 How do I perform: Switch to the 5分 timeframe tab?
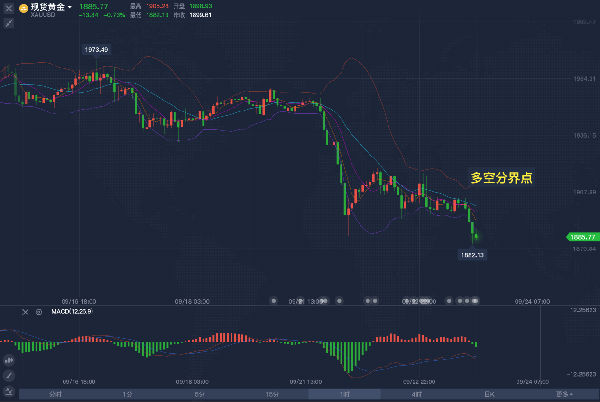(x=200, y=394)
